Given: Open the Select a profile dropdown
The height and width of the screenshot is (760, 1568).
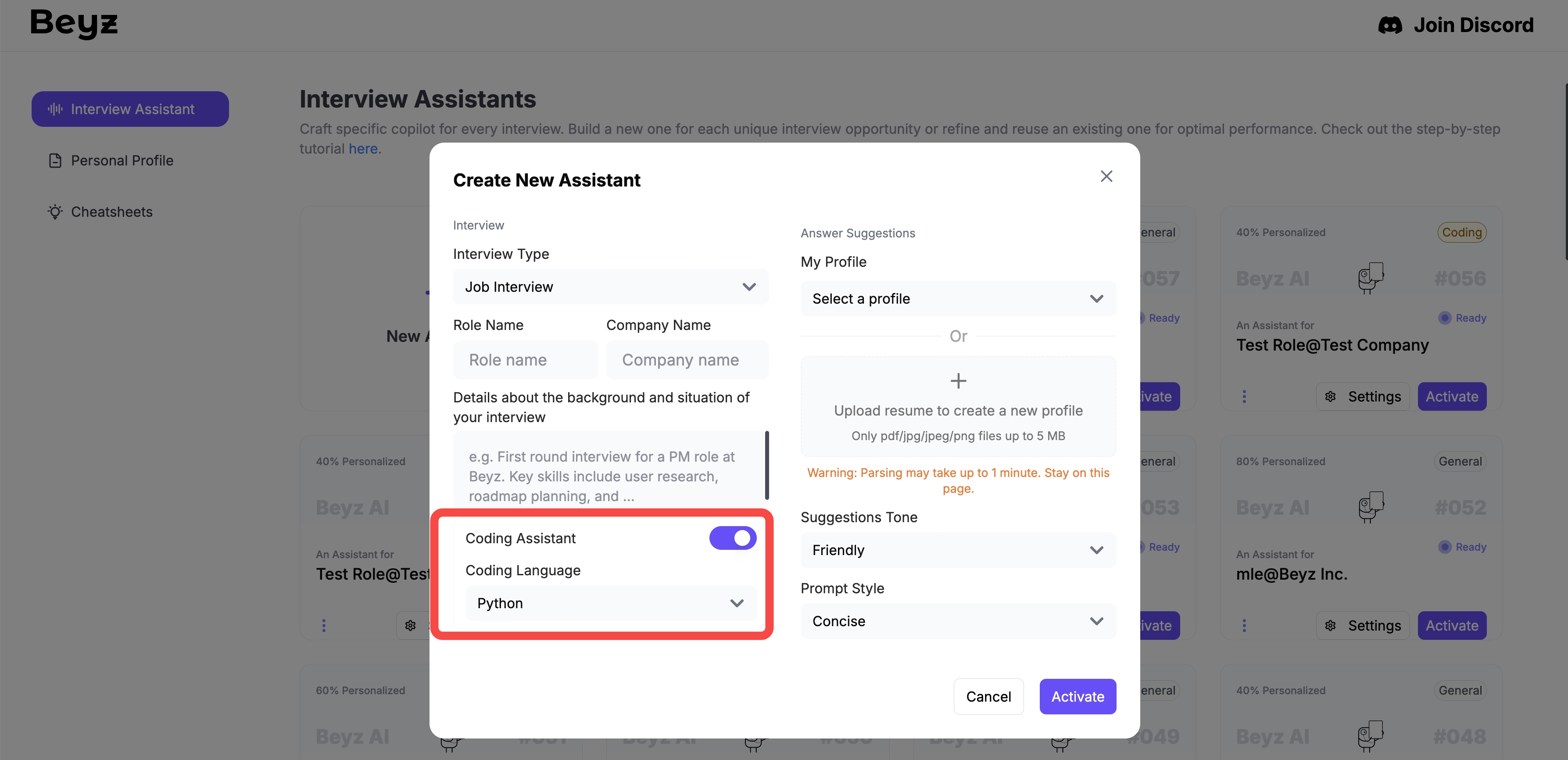Looking at the screenshot, I should pyautogui.click(x=957, y=299).
